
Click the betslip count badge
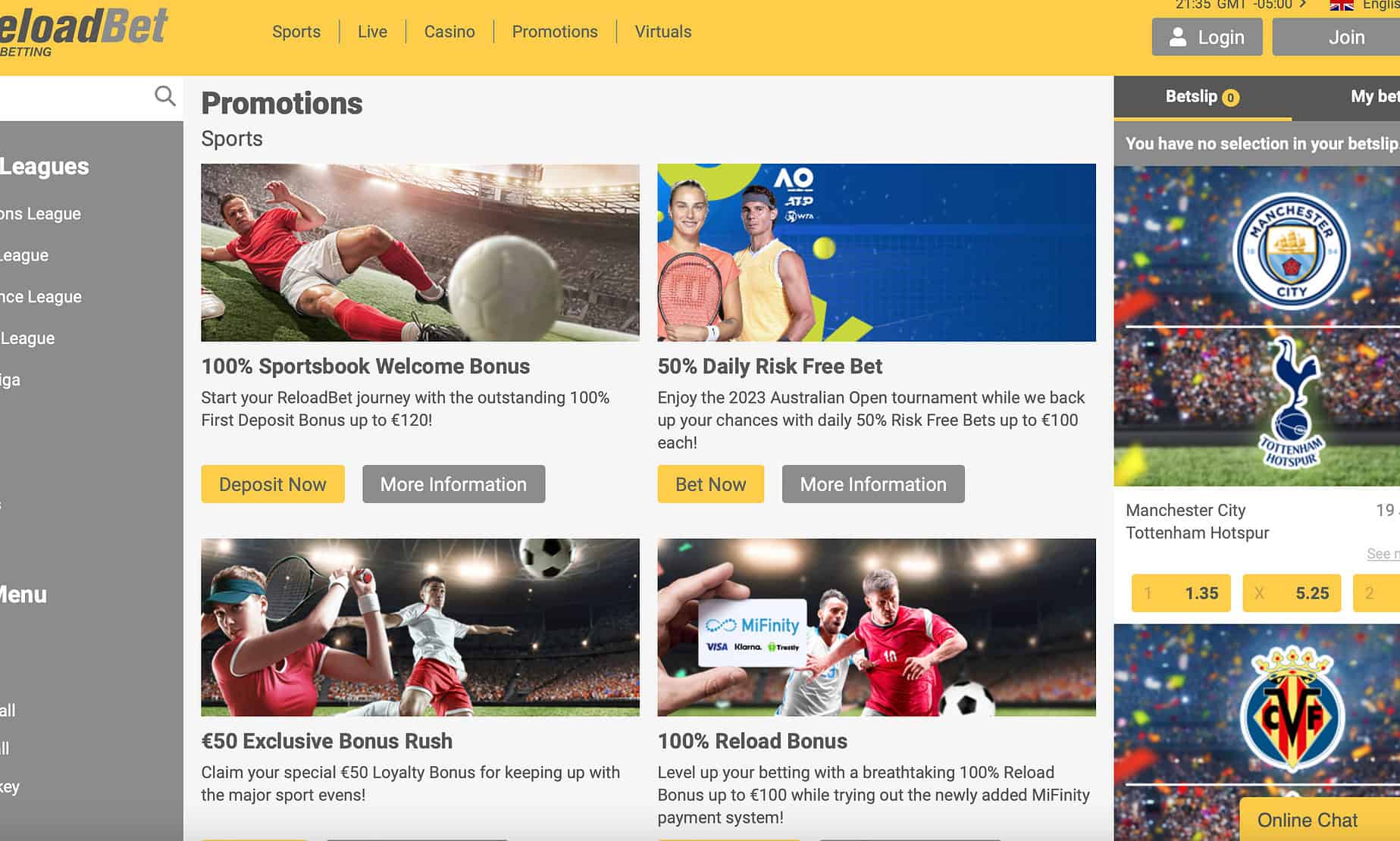(x=1231, y=98)
